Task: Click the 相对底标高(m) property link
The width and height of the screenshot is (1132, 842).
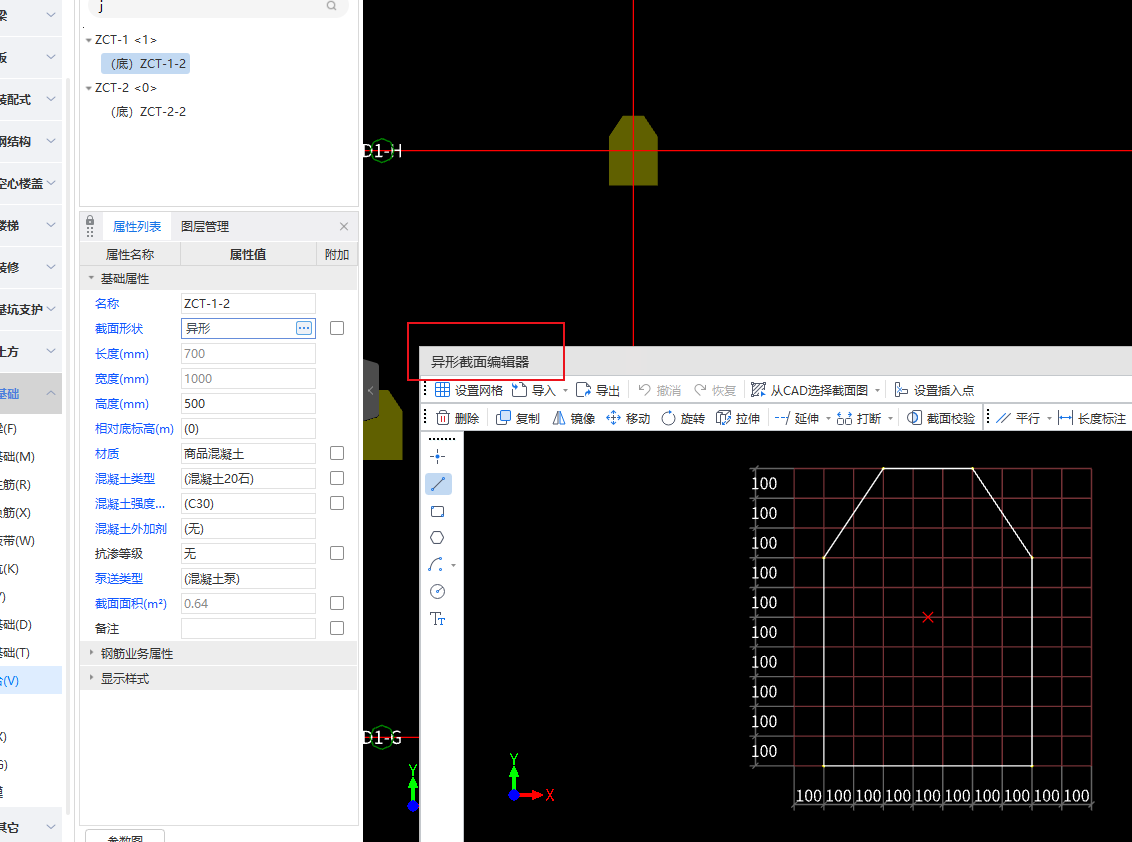Action: click(x=134, y=429)
